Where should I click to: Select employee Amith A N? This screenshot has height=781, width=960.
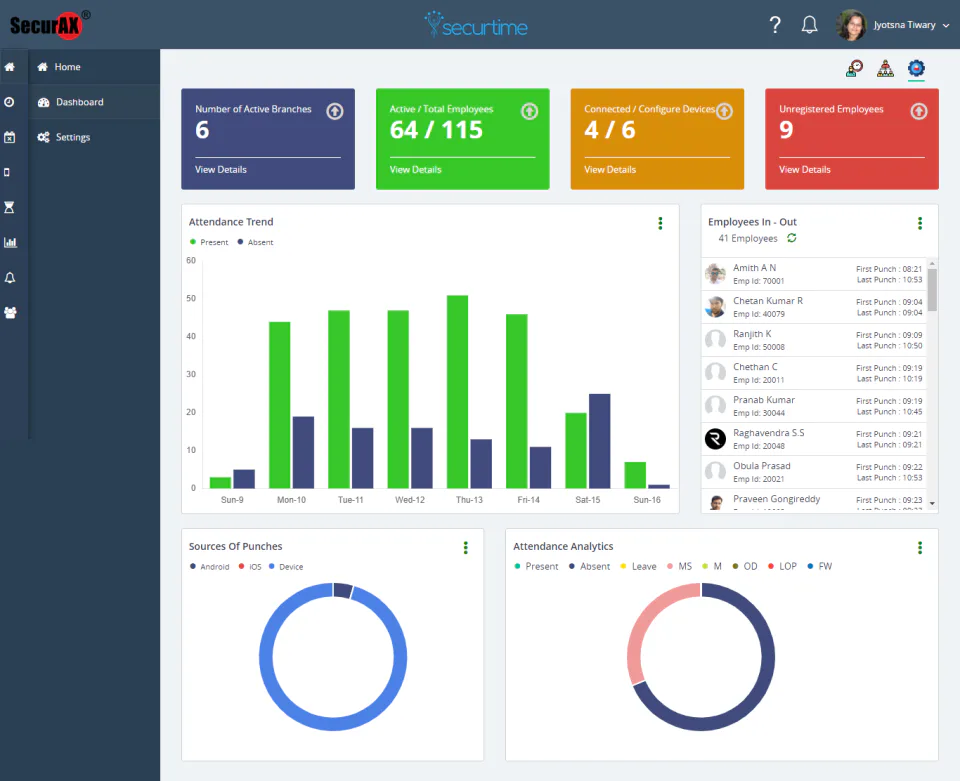814,274
